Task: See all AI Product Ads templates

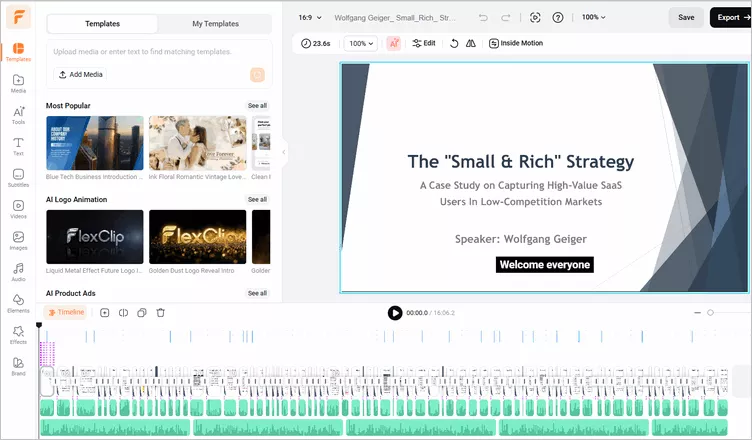Action: pos(258,293)
